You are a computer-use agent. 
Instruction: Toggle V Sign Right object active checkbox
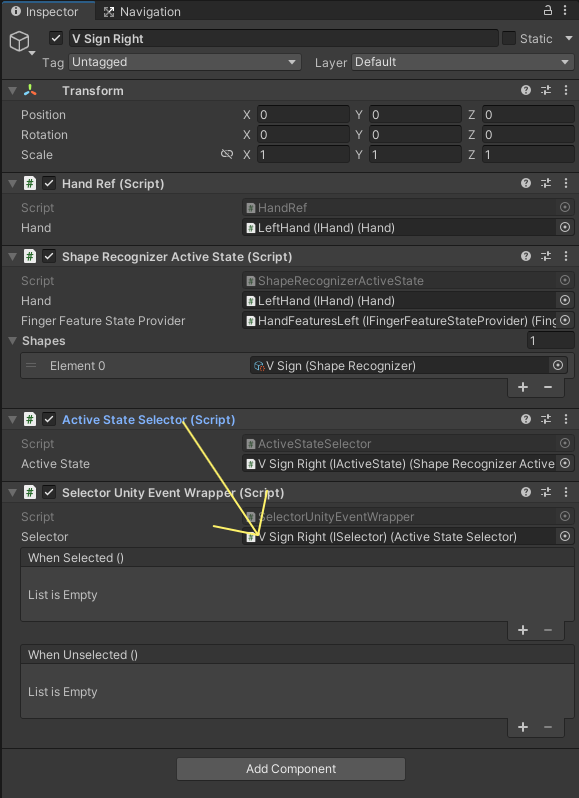click(x=56, y=38)
